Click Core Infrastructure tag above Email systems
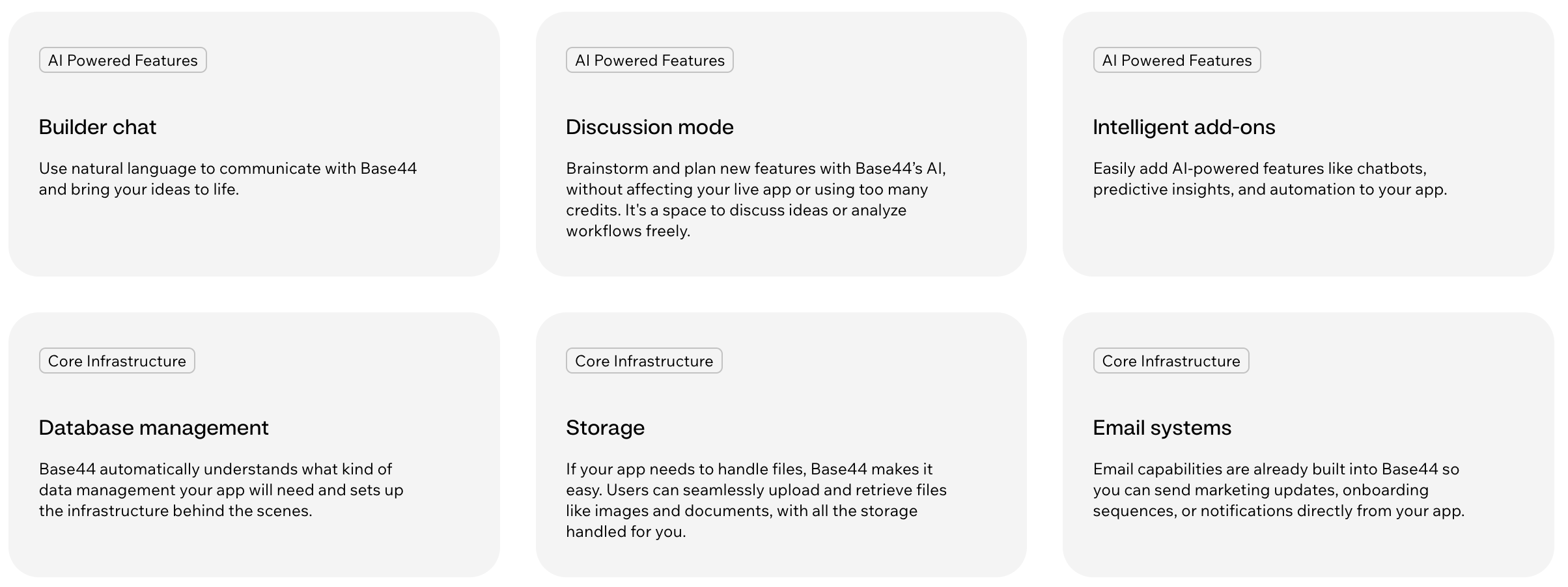 point(1171,361)
